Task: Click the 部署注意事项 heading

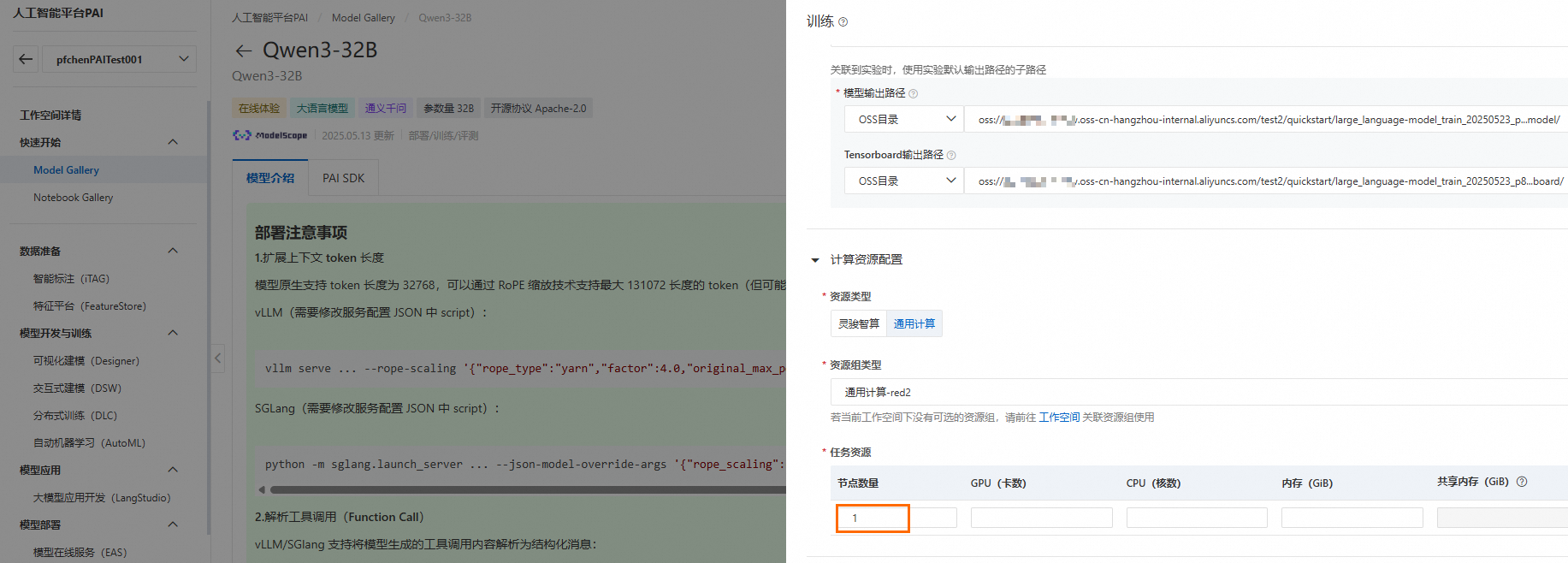Action: click(301, 233)
